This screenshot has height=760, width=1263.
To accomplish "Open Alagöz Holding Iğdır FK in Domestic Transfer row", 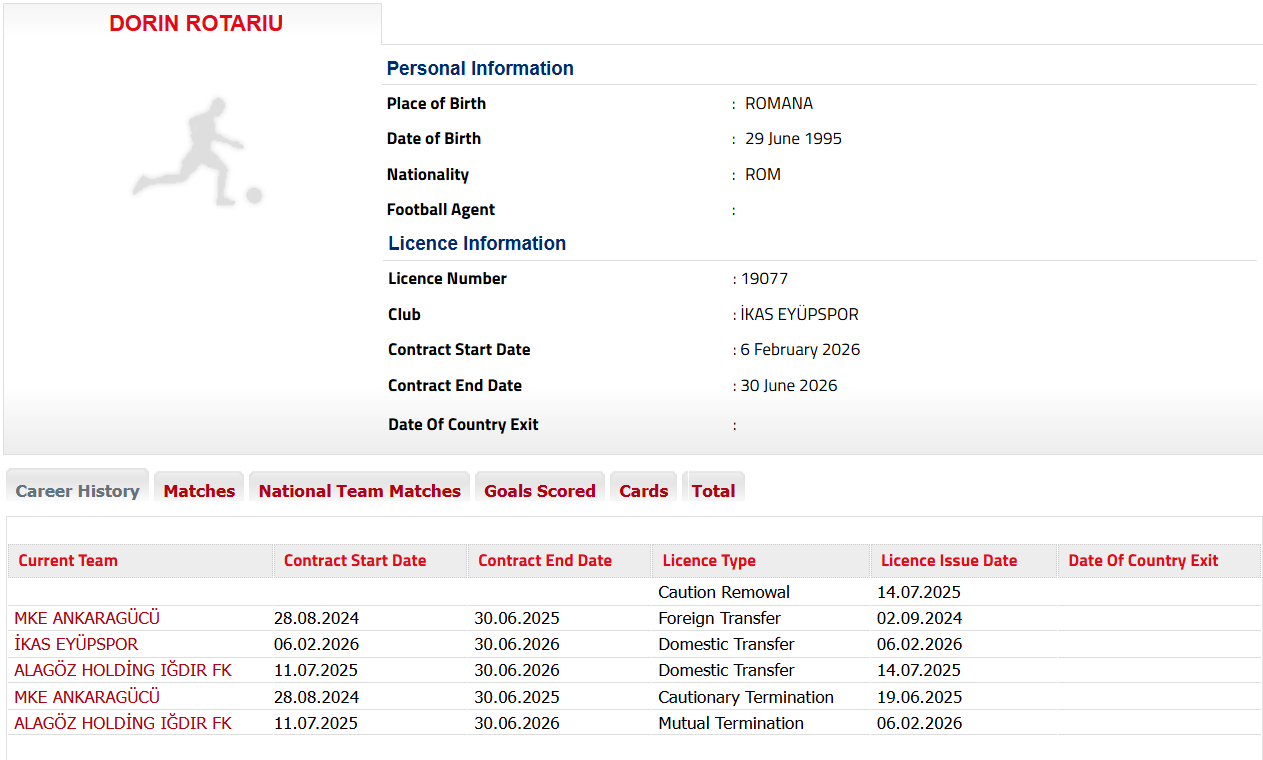I will 123,670.
